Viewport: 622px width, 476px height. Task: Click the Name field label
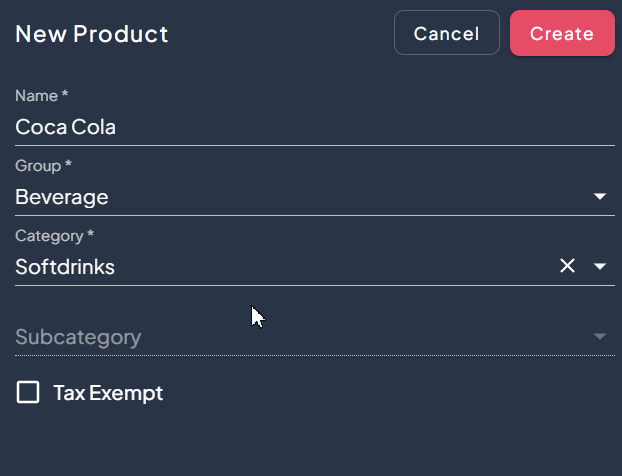41,96
